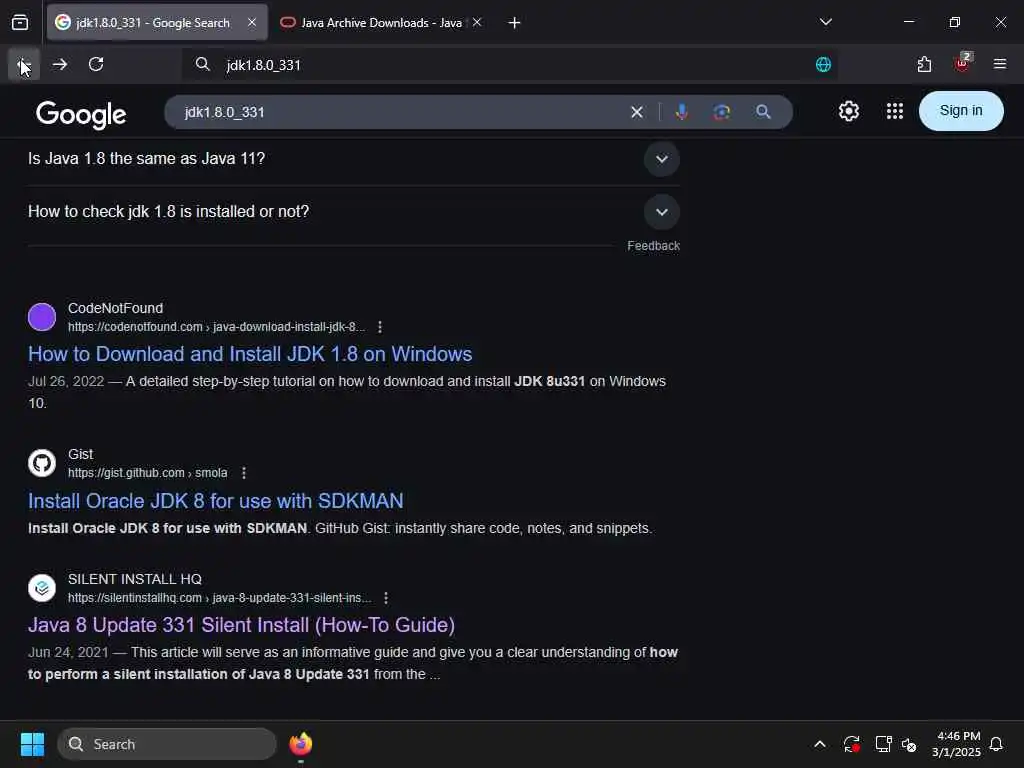1024x768 pixels.
Task: Open Firefox from the taskbar
Action: [300, 744]
